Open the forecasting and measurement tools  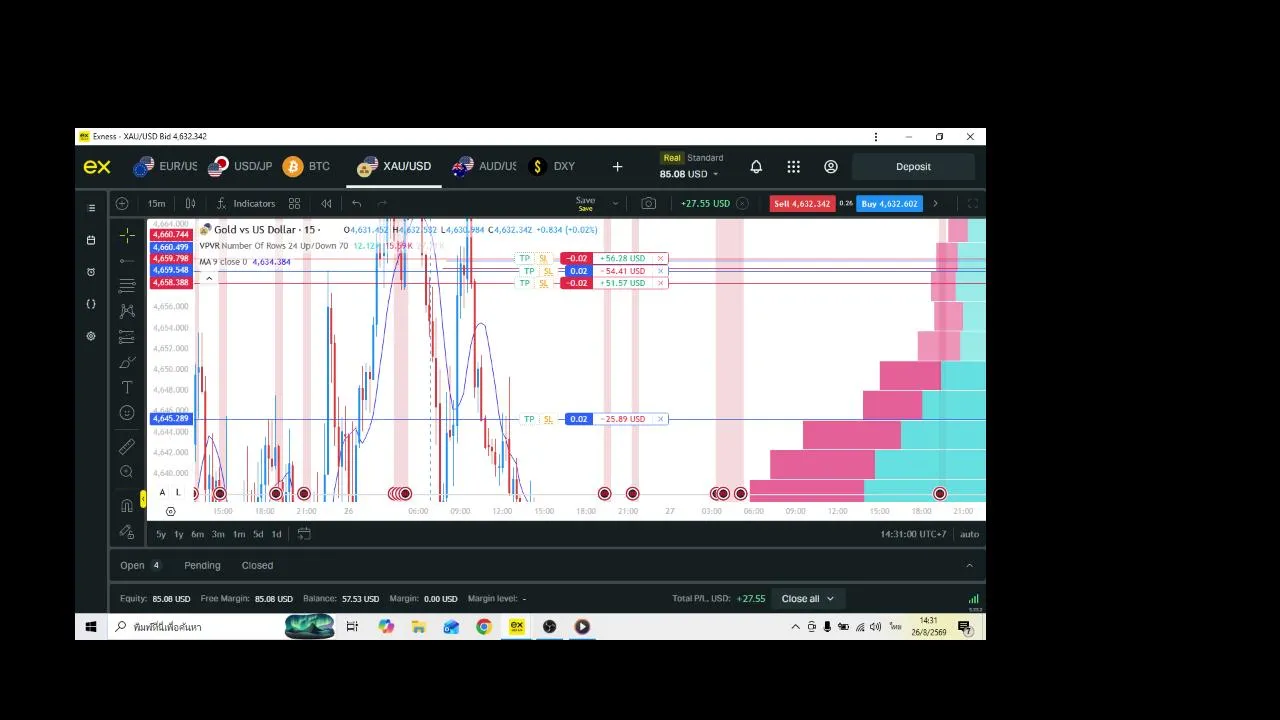[127, 337]
